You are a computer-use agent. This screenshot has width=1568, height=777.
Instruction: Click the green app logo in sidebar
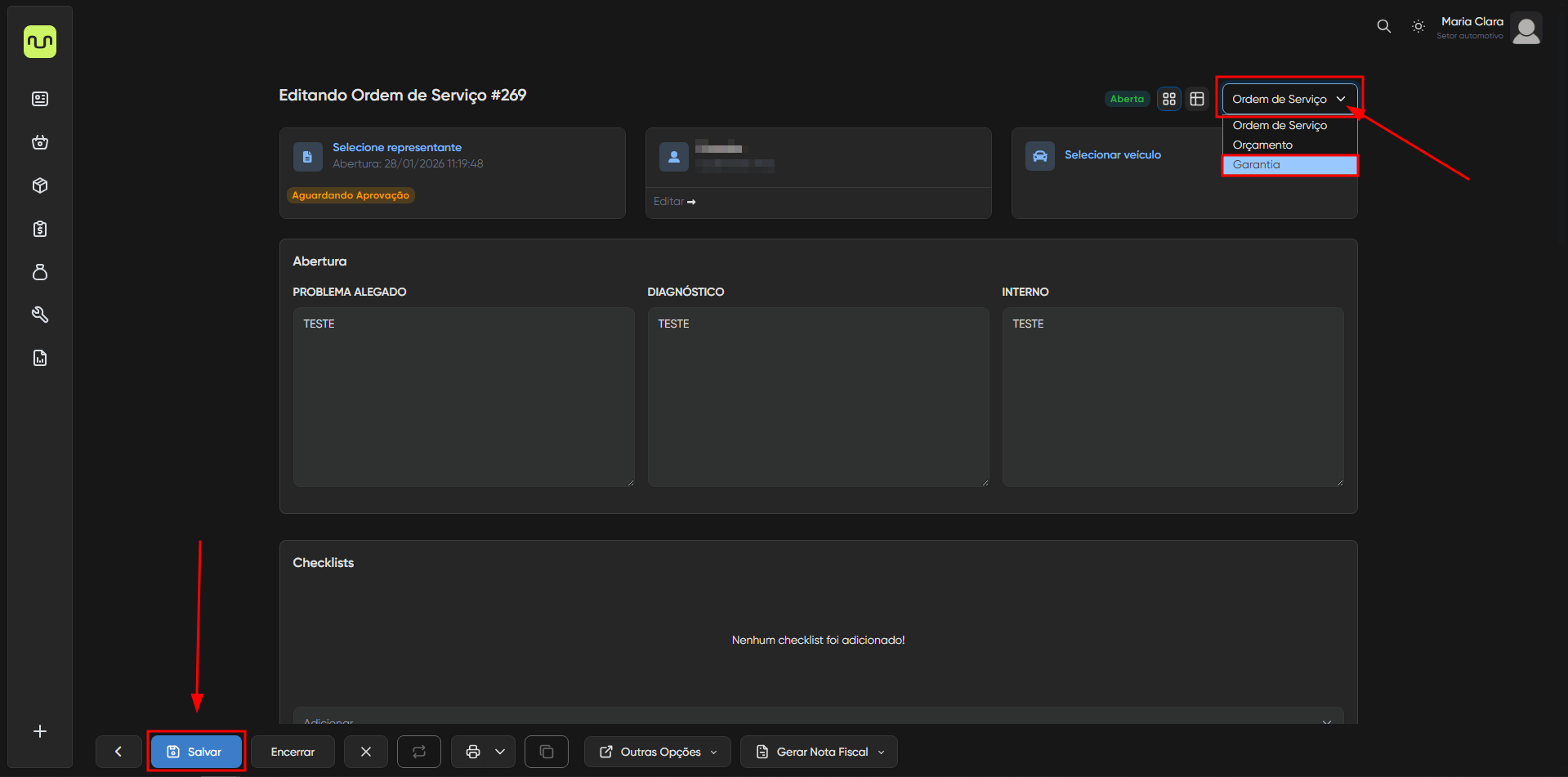coord(40,42)
